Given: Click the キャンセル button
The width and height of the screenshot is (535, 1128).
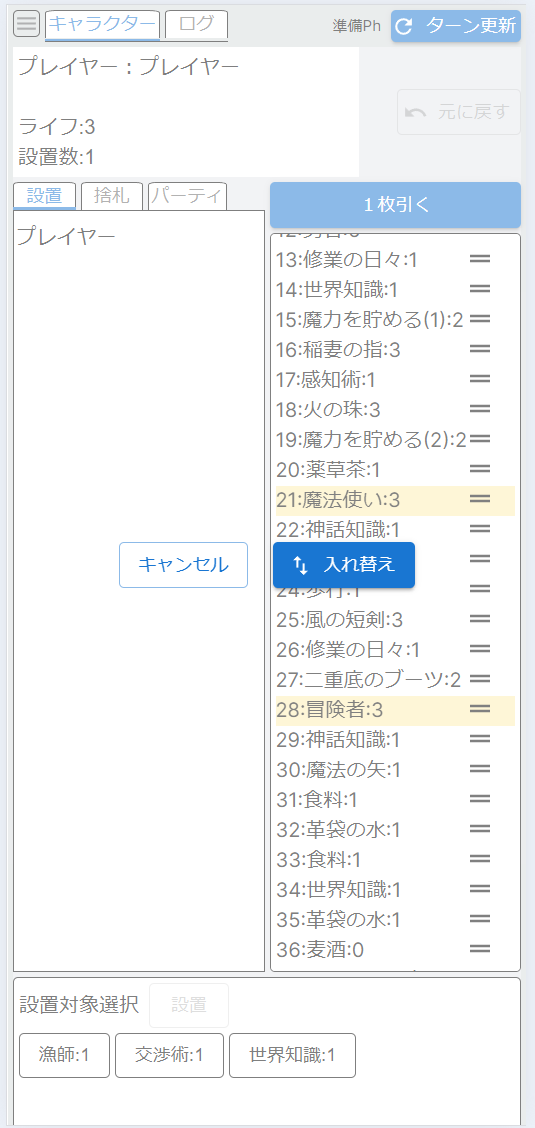Looking at the screenshot, I should pos(183,565).
